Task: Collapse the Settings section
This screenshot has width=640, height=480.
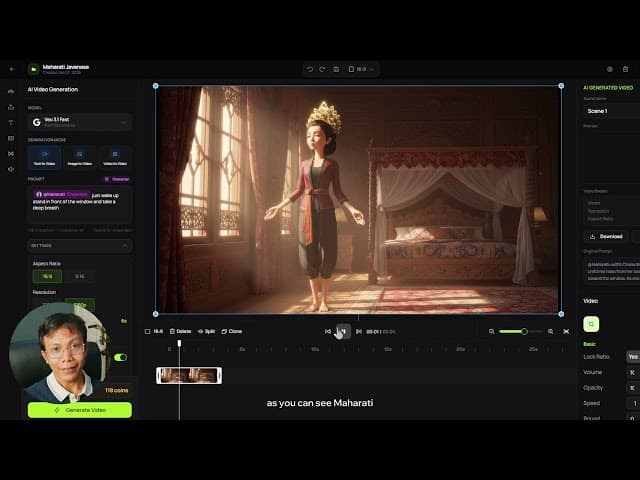Action: [x=80, y=246]
